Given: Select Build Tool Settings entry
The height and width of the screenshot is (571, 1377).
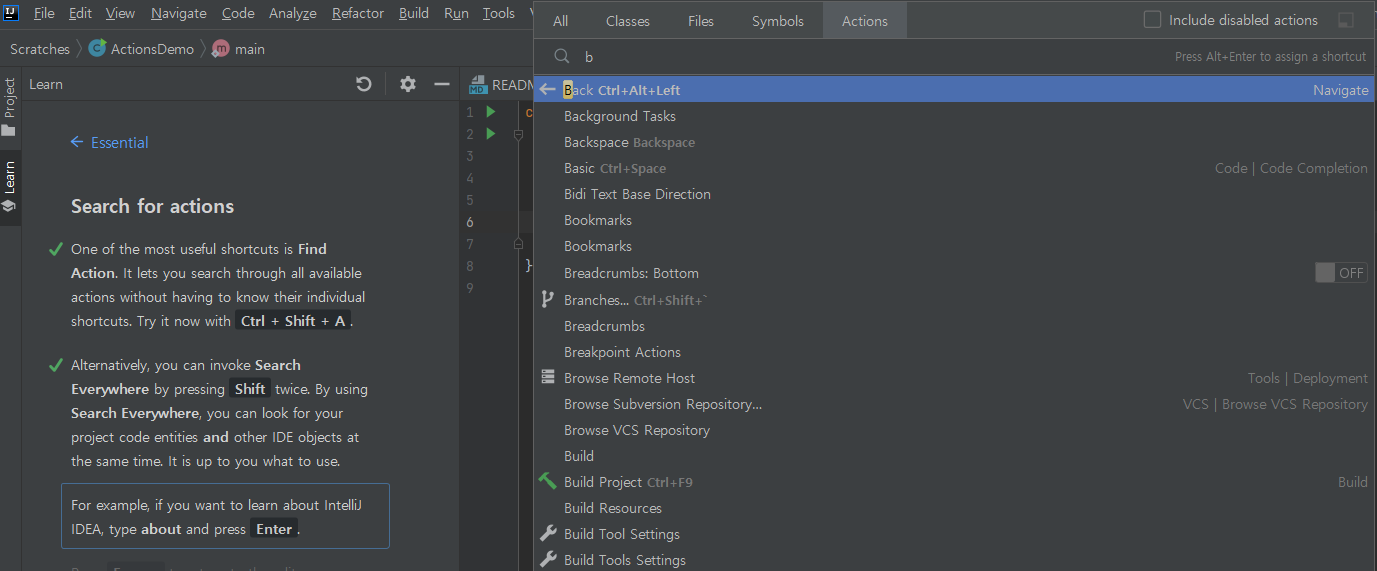Looking at the screenshot, I should [x=954, y=534].
